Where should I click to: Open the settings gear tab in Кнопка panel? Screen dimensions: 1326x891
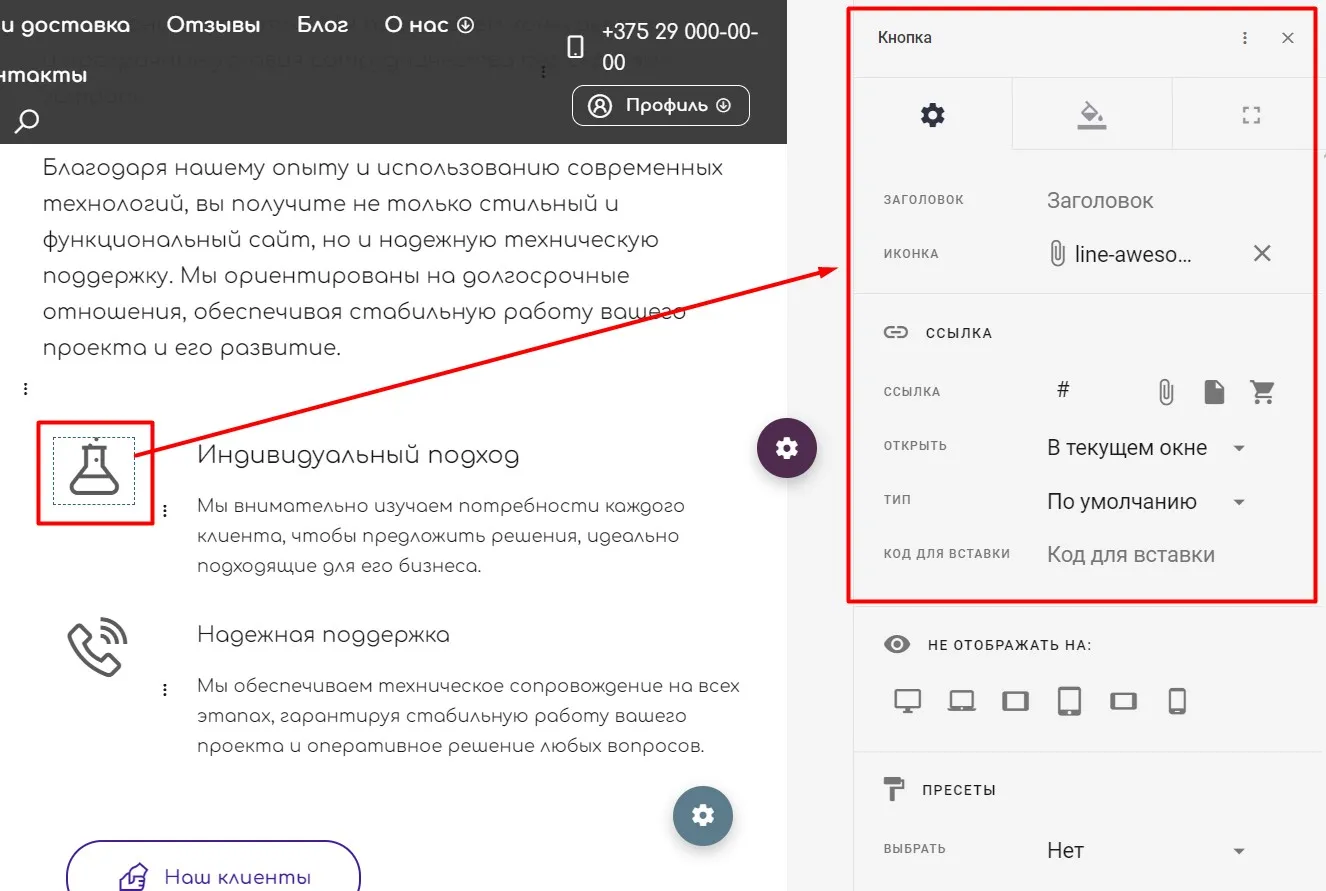pos(932,114)
